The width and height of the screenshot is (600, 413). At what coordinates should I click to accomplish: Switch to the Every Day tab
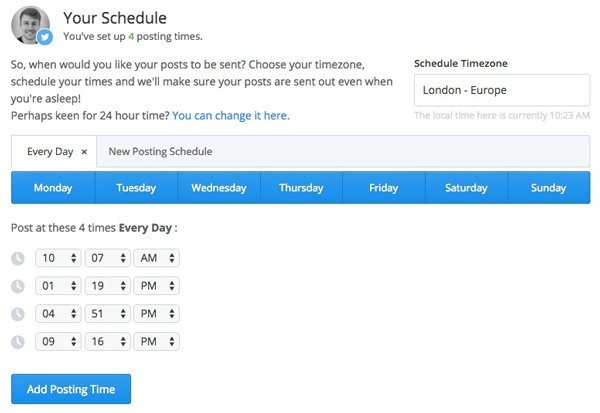(50, 152)
